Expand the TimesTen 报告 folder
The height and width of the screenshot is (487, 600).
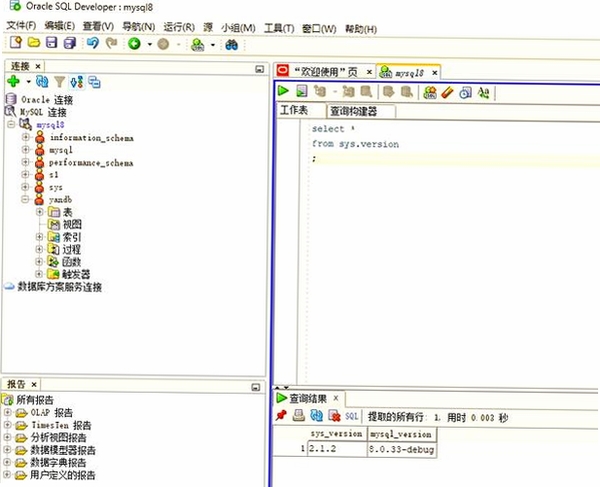click(x=7, y=425)
